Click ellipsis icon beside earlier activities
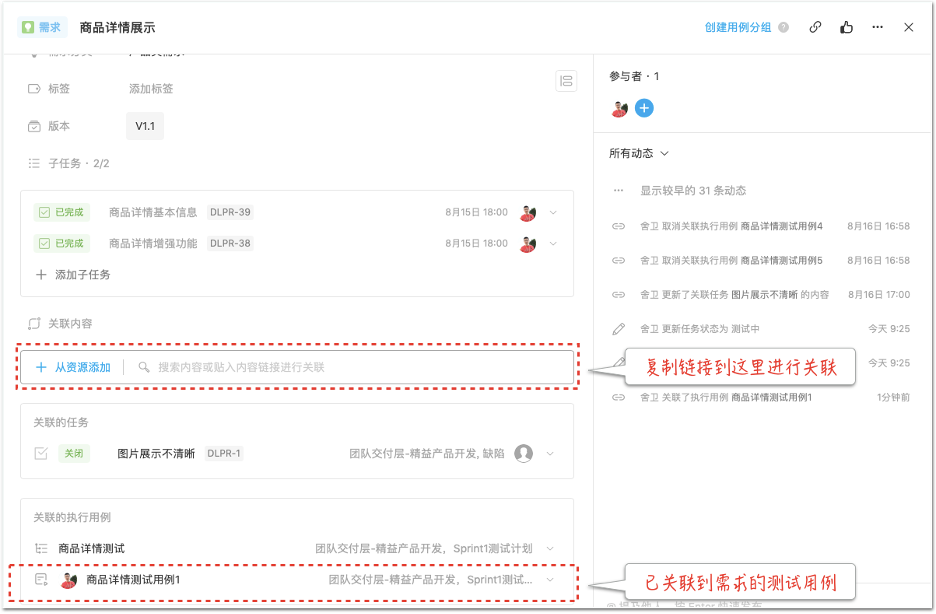The image size is (936, 614). tap(618, 191)
